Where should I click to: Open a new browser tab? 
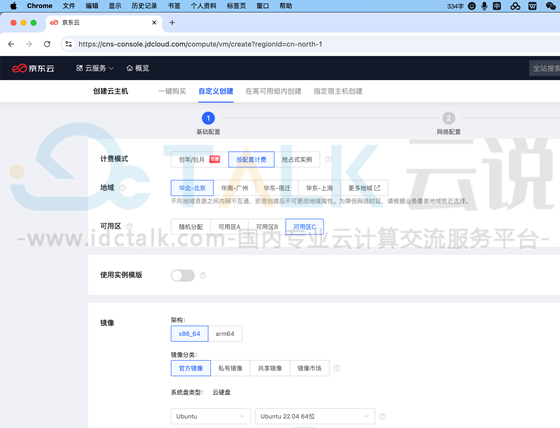pos(172,23)
